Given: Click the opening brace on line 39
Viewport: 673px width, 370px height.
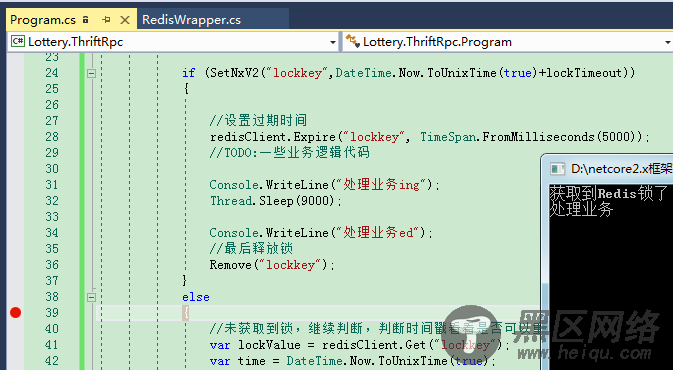Looking at the screenshot, I should point(185,313).
